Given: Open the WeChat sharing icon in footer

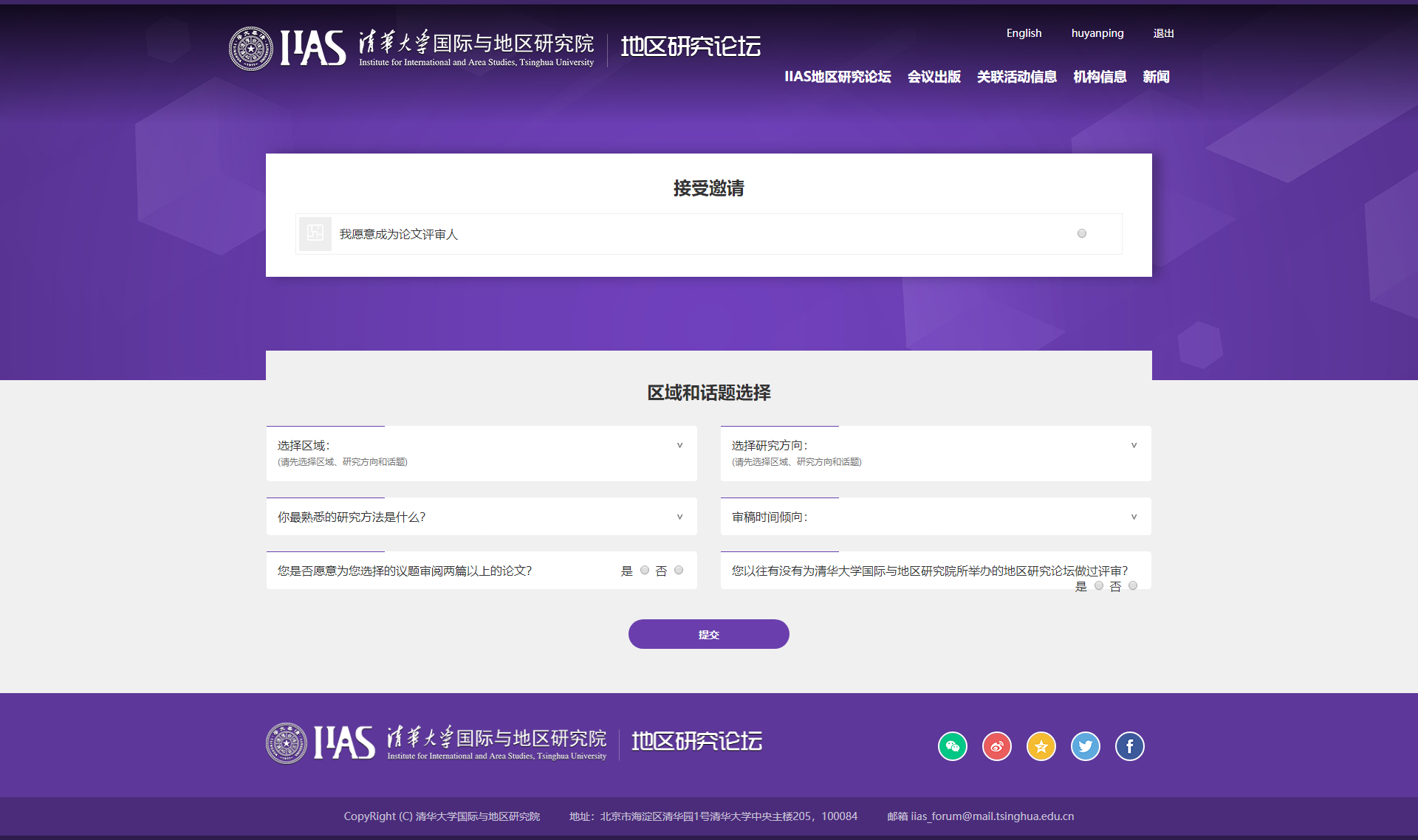Looking at the screenshot, I should click(953, 746).
